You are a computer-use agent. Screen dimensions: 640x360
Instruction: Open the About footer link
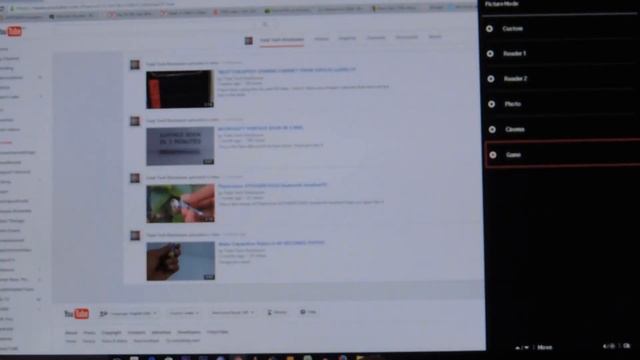point(71,333)
